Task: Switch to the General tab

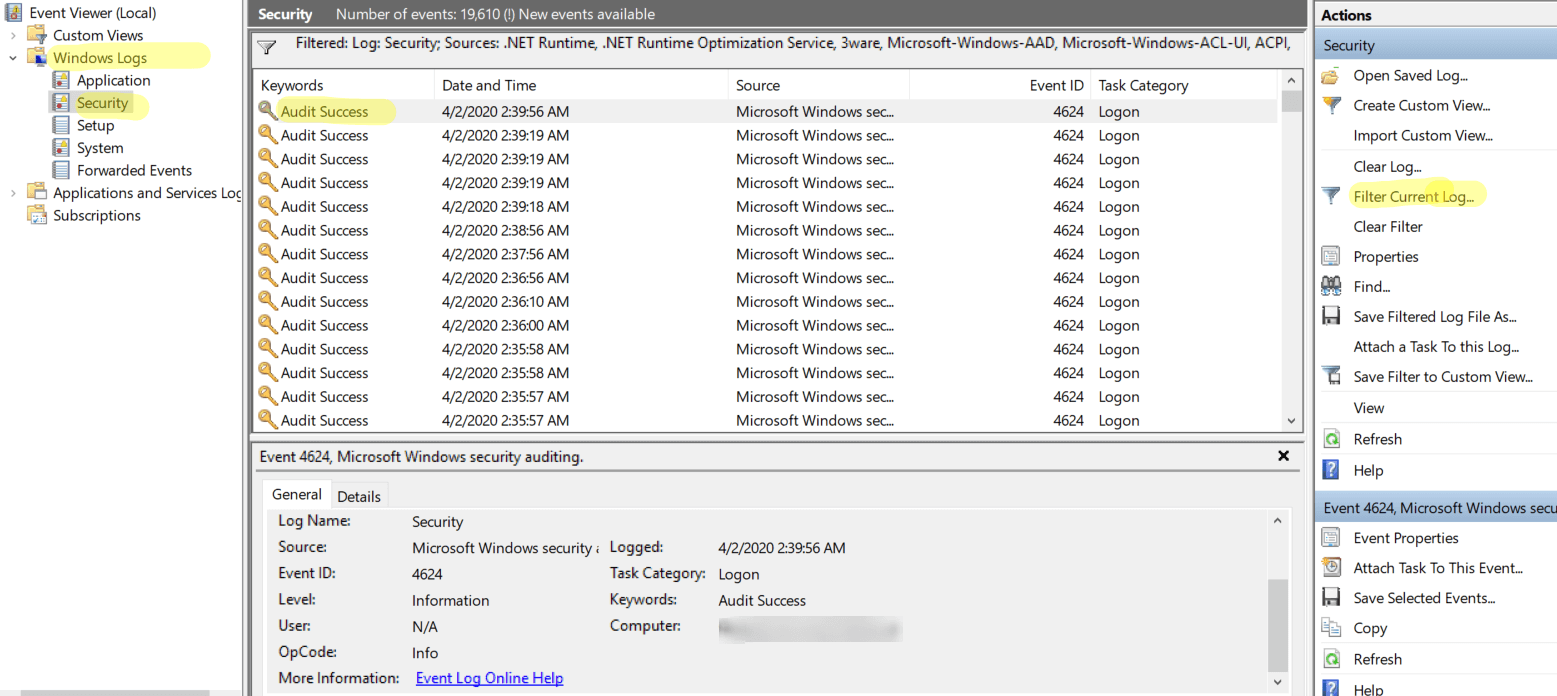Action: (296, 494)
